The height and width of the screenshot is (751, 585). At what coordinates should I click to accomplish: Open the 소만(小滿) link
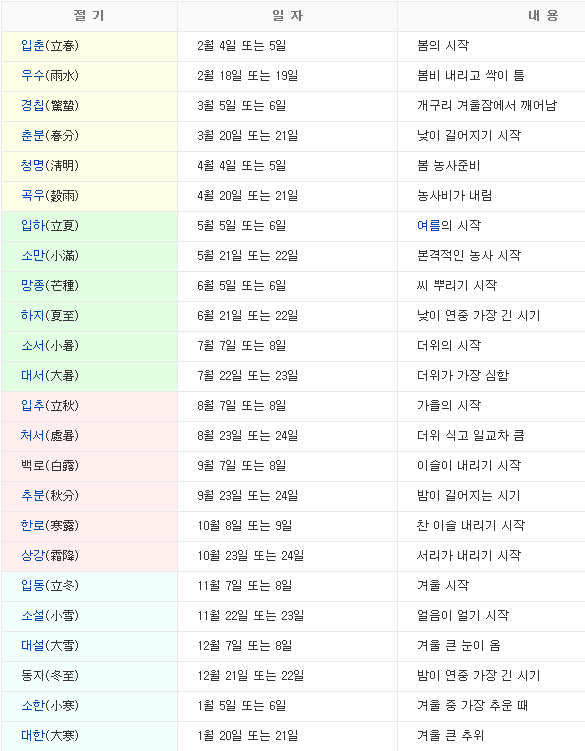click(x=33, y=256)
